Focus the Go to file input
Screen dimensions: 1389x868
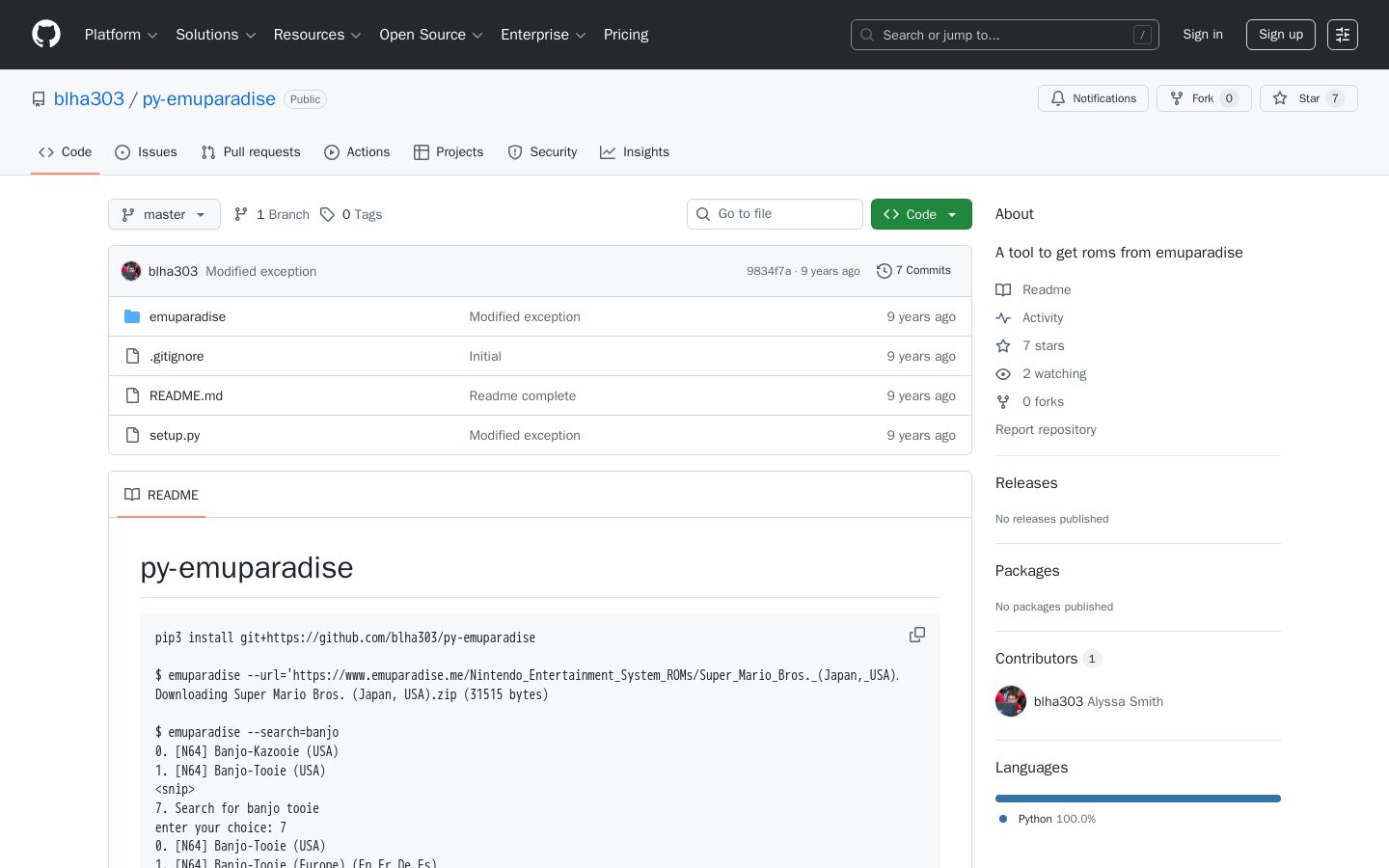tap(775, 214)
